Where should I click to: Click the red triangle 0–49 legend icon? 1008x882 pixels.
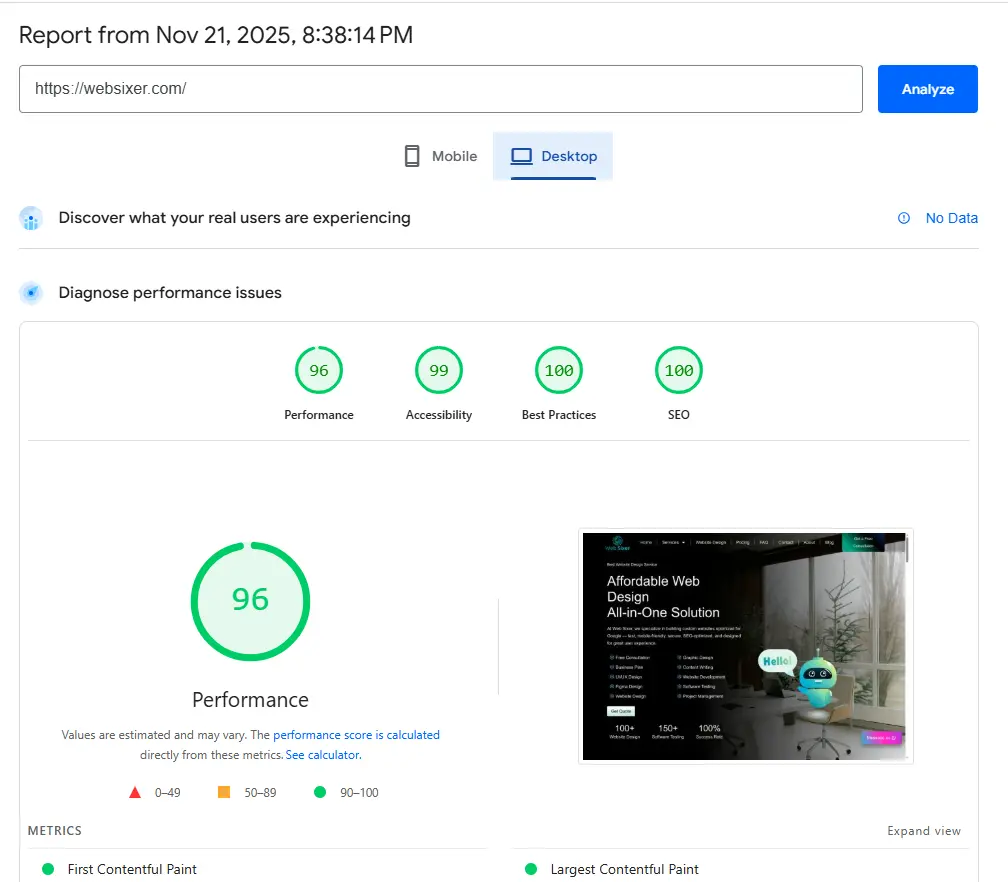click(135, 792)
